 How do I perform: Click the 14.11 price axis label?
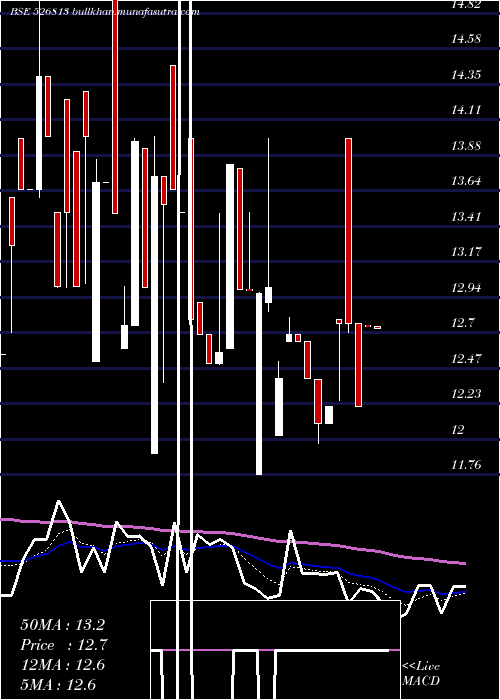click(466, 110)
